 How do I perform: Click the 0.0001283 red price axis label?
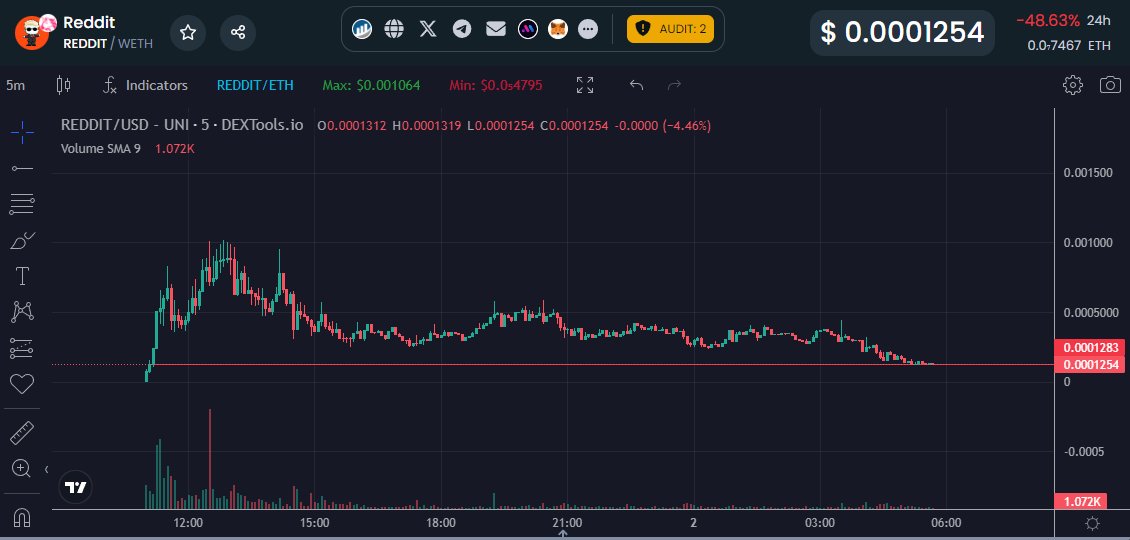click(x=1089, y=348)
